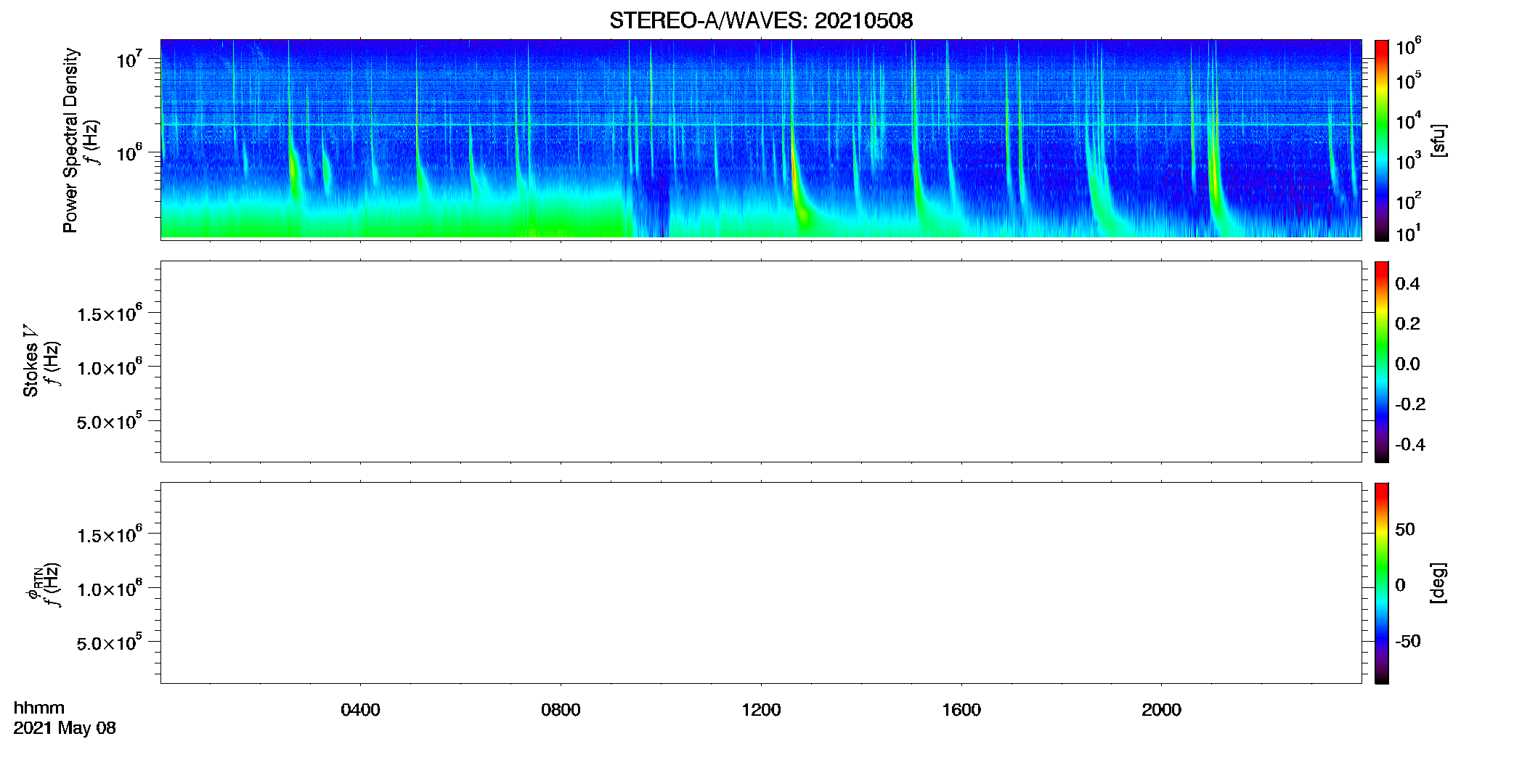Click the rainbow colorbar beside the spectrogram
This screenshot has width=1522, height=784.
1381,140
